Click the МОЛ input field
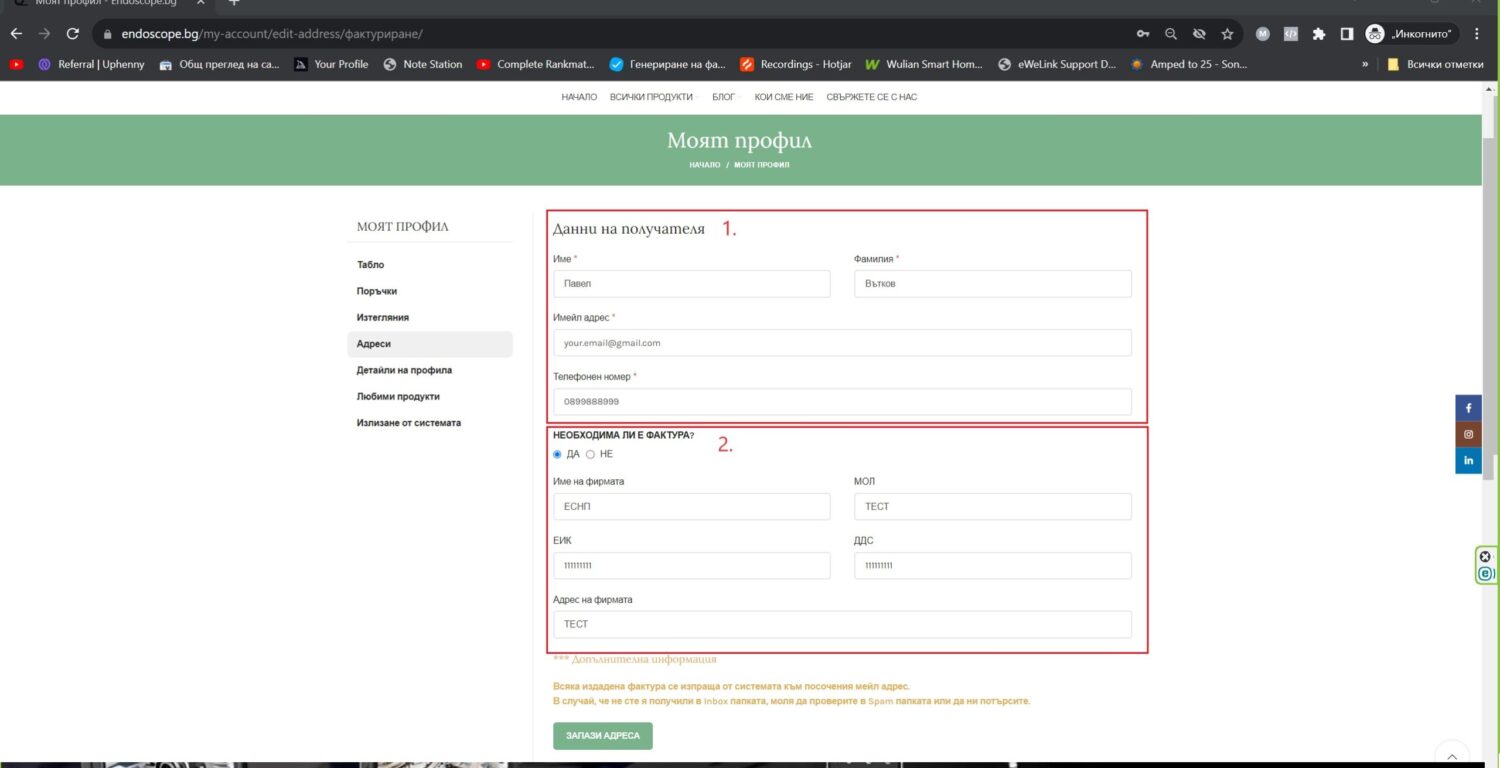The height and width of the screenshot is (768, 1500). point(993,507)
